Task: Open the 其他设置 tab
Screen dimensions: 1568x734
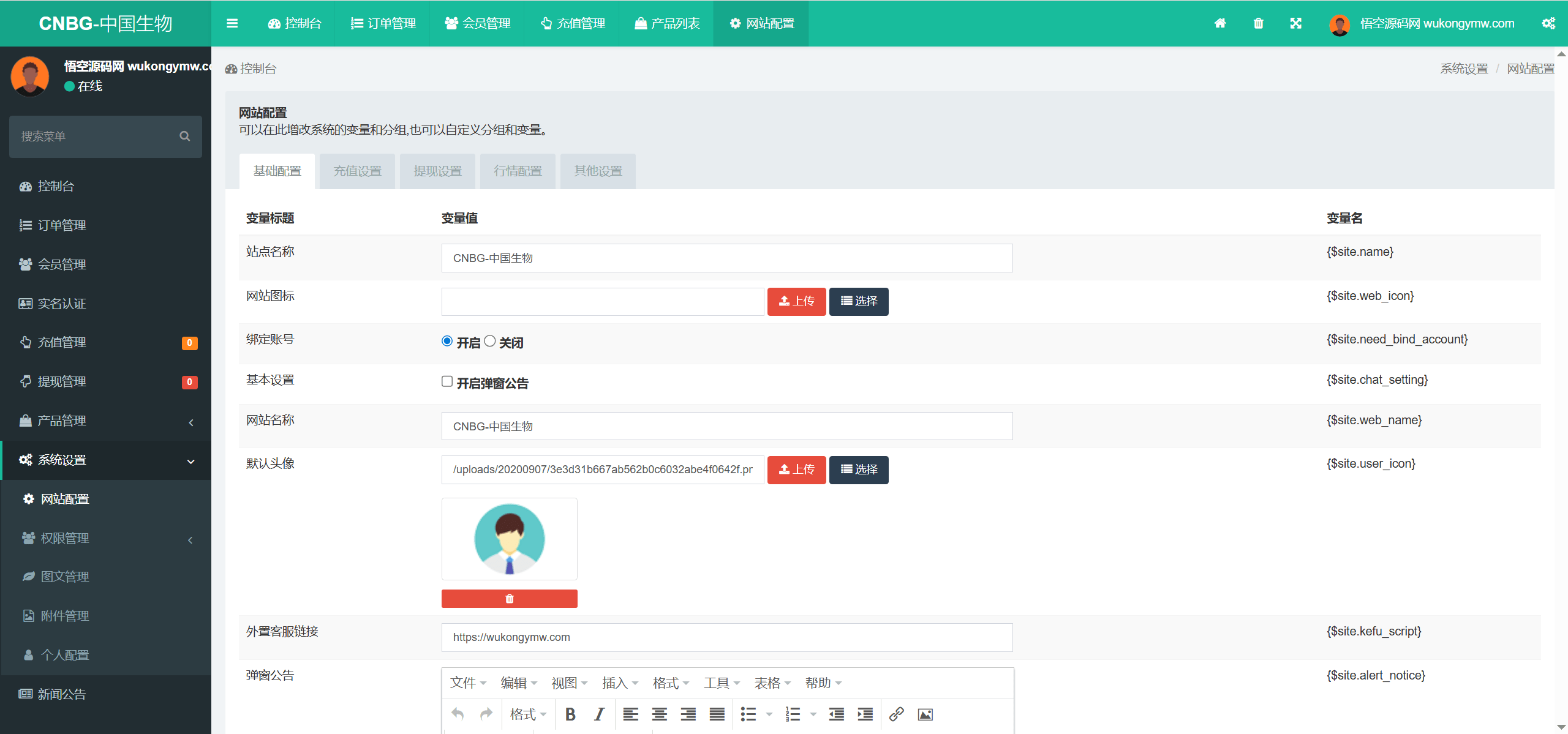Action: click(x=598, y=171)
